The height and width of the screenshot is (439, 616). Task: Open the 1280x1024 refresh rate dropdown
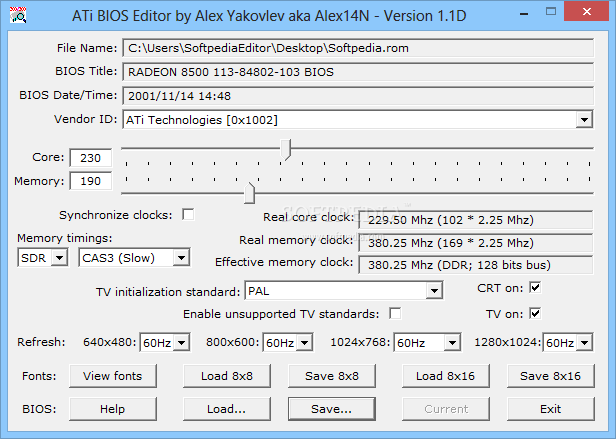point(585,343)
